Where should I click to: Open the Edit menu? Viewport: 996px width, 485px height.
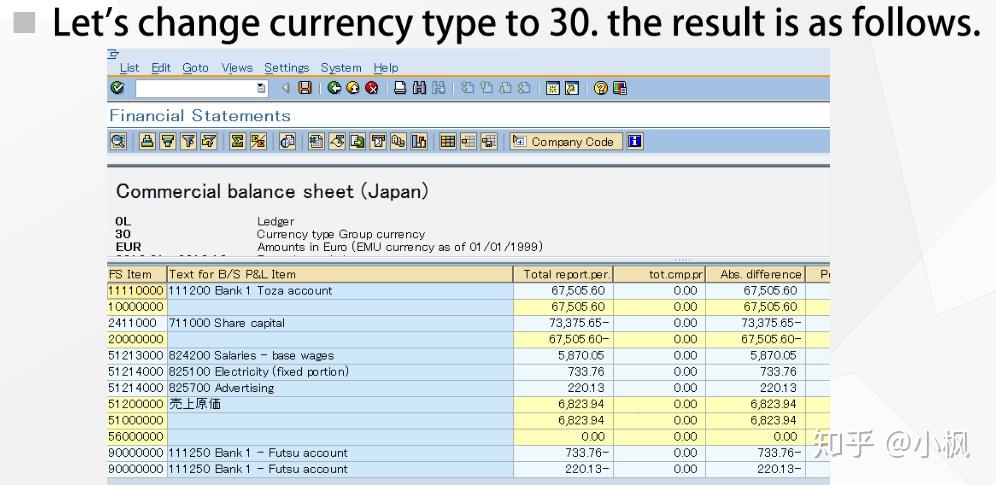161,67
